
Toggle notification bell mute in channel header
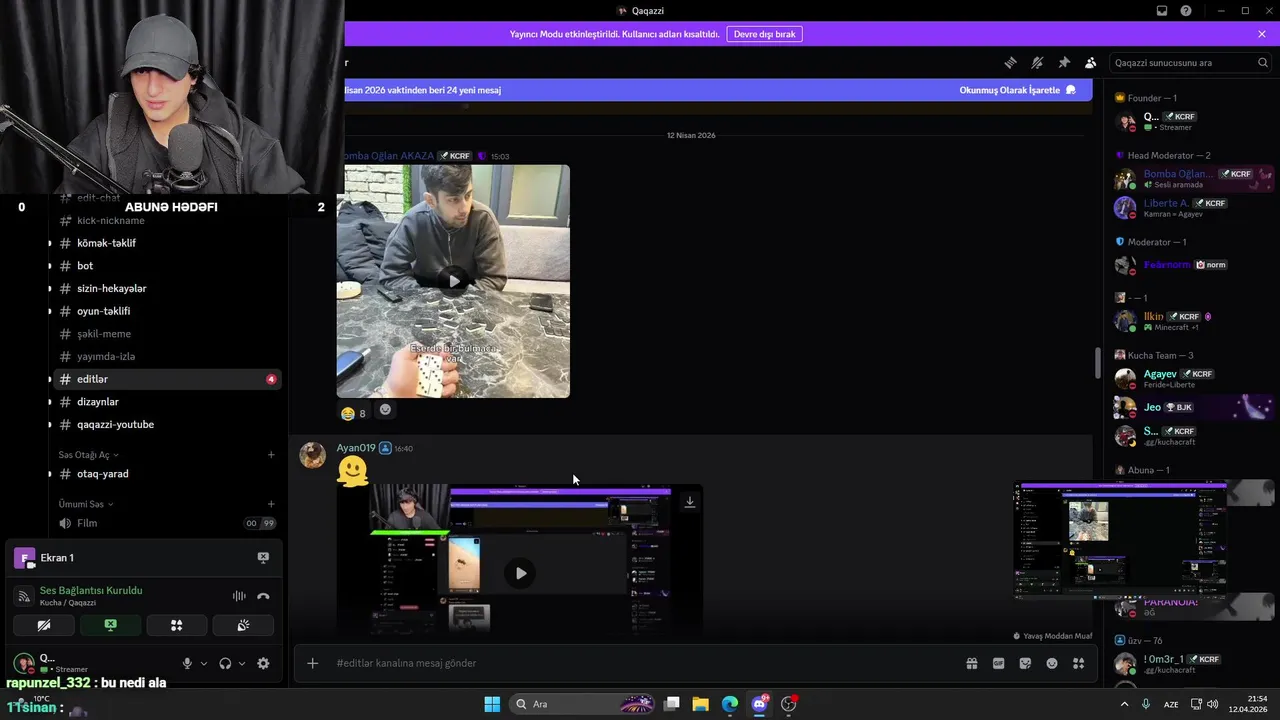pos(1037,62)
